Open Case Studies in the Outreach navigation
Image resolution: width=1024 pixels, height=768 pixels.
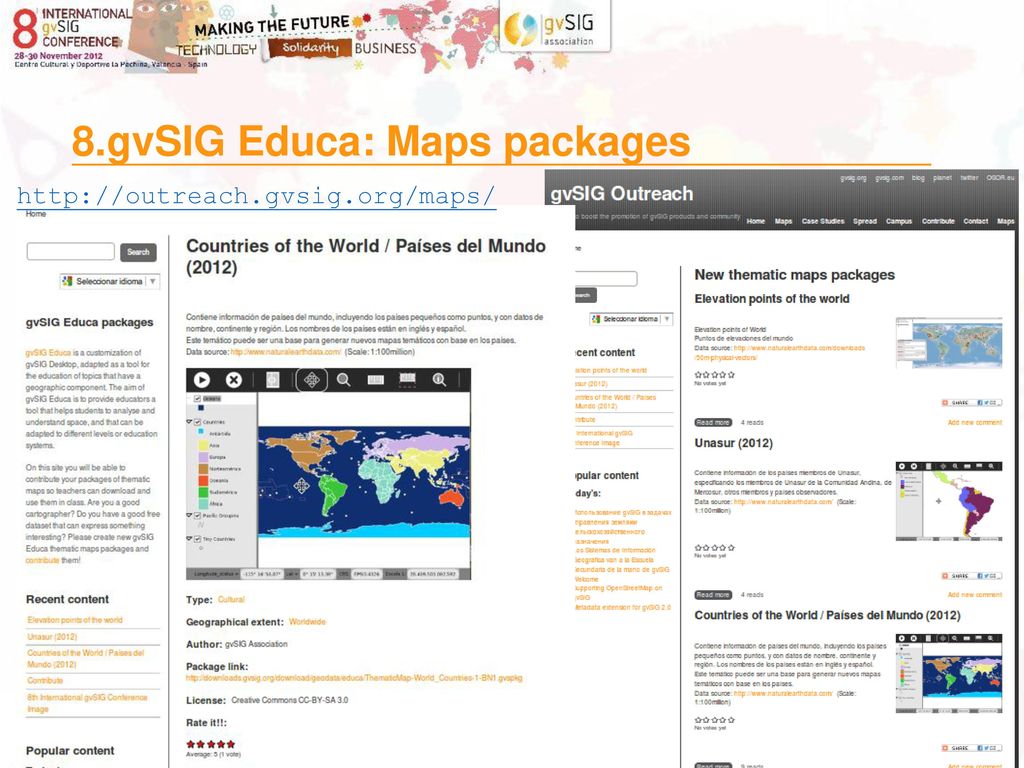[x=823, y=221]
